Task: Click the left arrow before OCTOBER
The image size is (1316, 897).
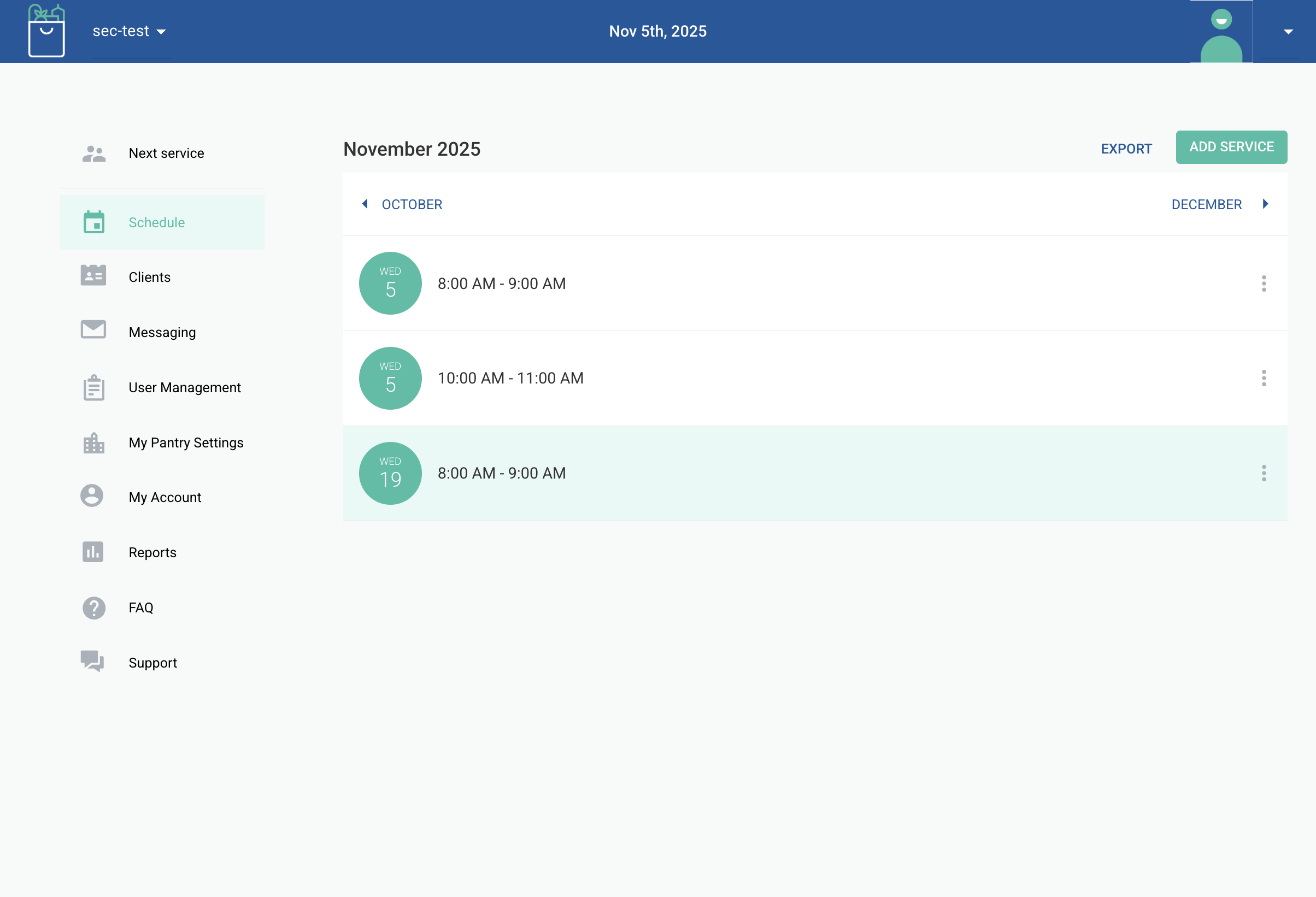Action: click(365, 204)
